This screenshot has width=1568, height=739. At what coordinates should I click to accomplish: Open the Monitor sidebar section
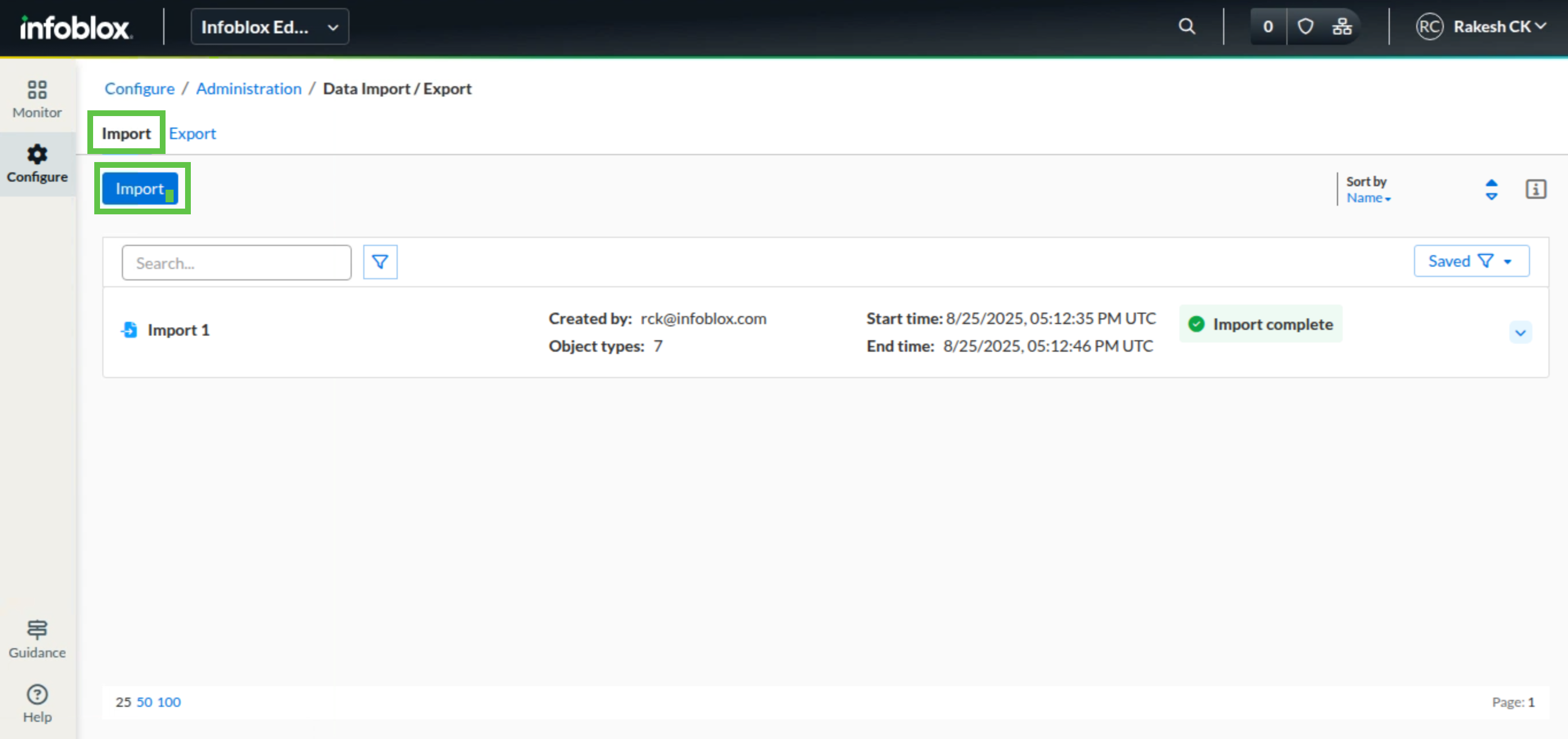pos(37,99)
